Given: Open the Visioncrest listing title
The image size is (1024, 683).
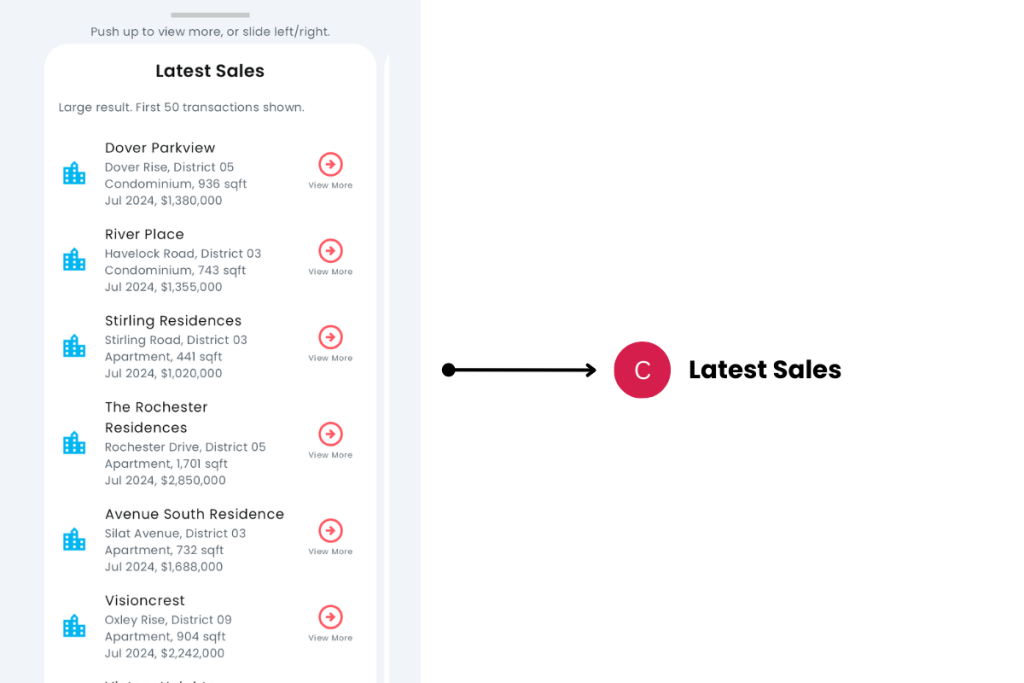Looking at the screenshot, I should coord(145,601).
